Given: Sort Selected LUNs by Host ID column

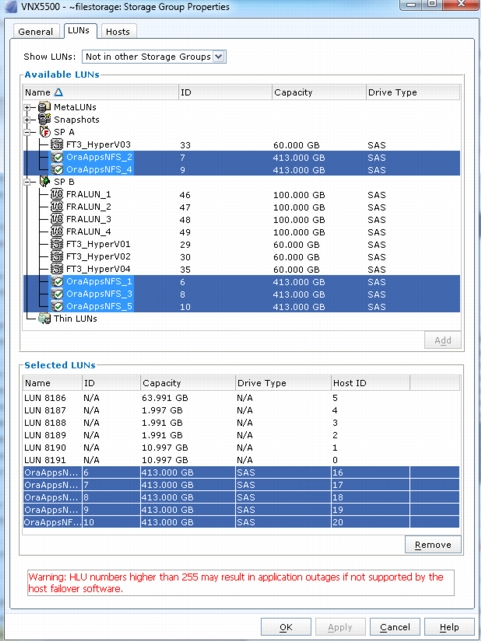Looking at the screenshot, I should click(x=370, y=383).
